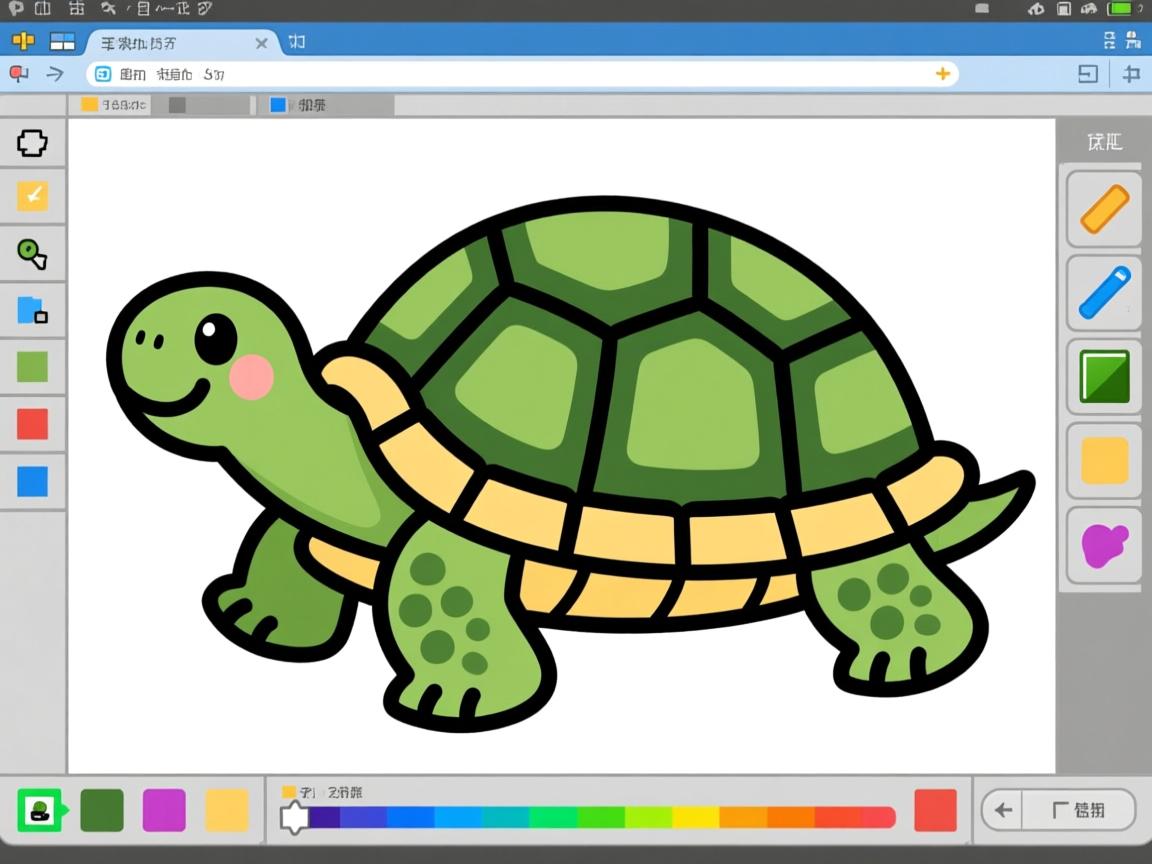Select the puzzle-piece shape tool in left sidebar
Screen dimensions: 1152x864
tap(32, 143)
